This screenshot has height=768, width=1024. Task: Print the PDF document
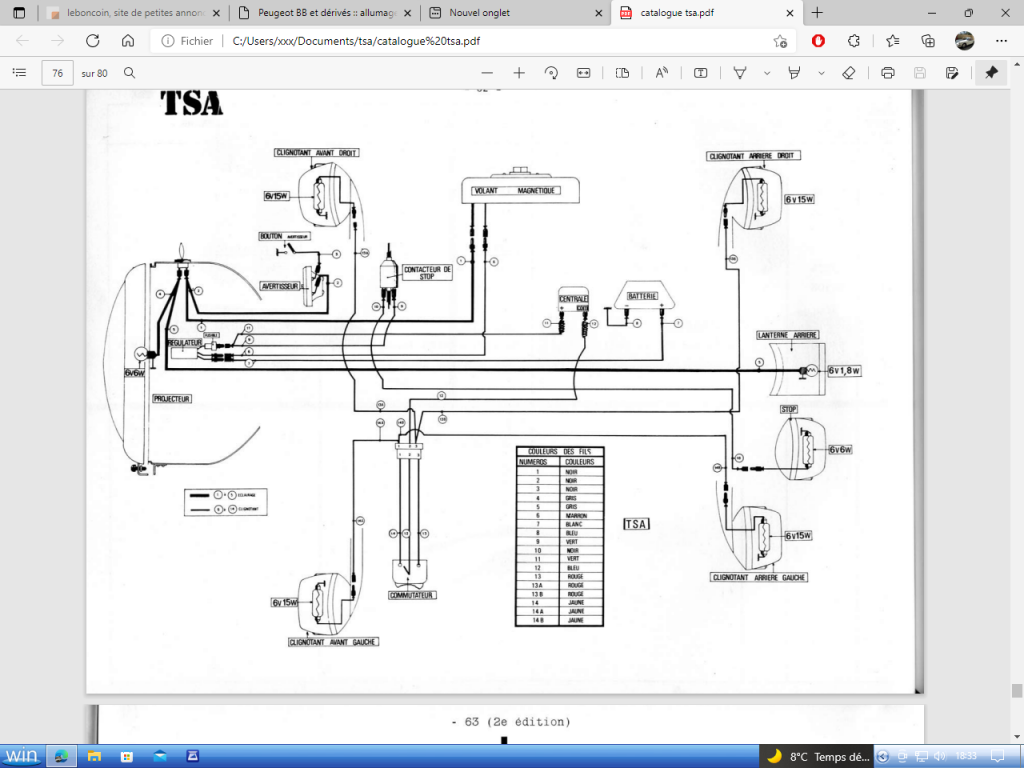point(888,73)
